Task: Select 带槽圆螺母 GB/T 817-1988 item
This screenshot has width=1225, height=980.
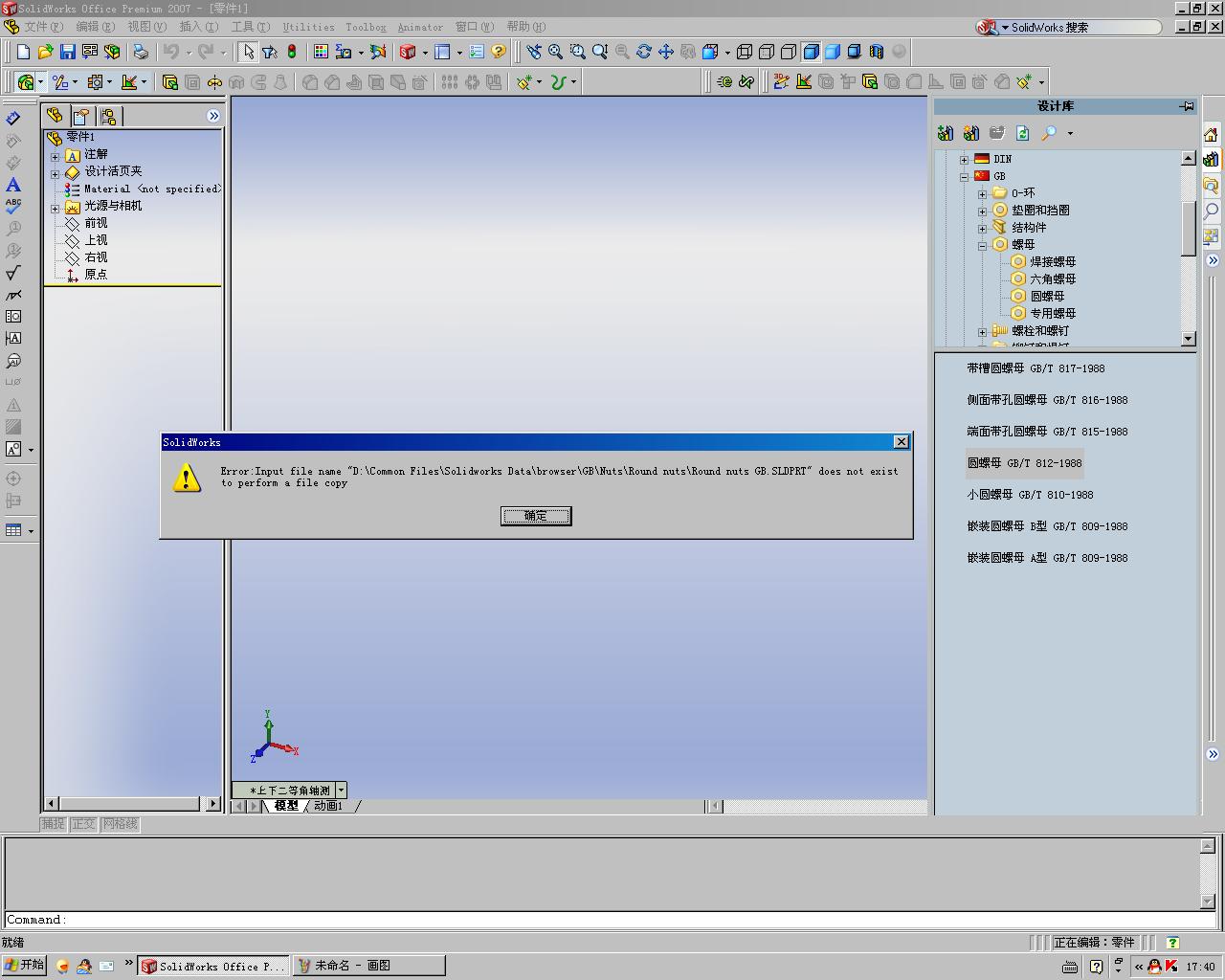Action: tap(1036, 368)
